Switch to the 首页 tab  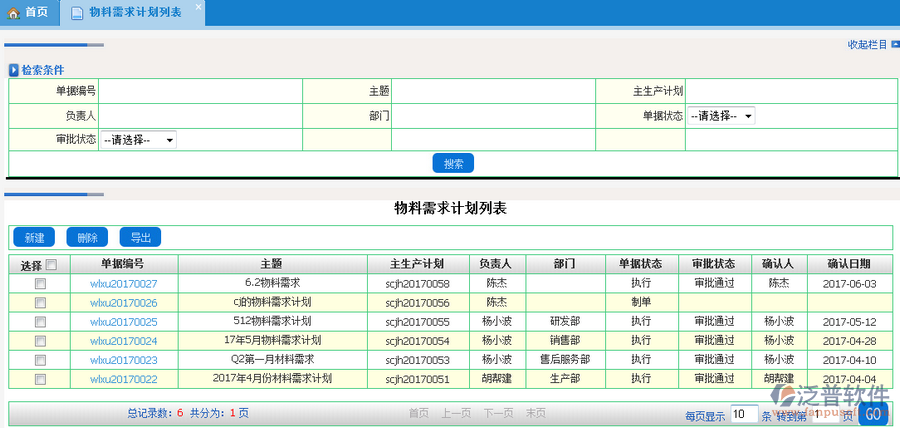click(x=28, y=13)
